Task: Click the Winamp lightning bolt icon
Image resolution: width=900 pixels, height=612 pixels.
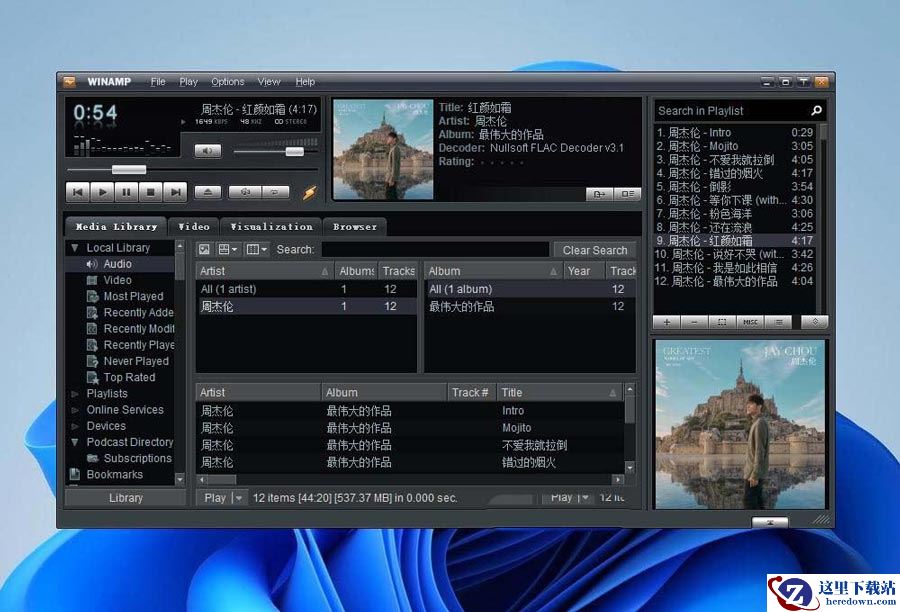Action: coord(310,192)
